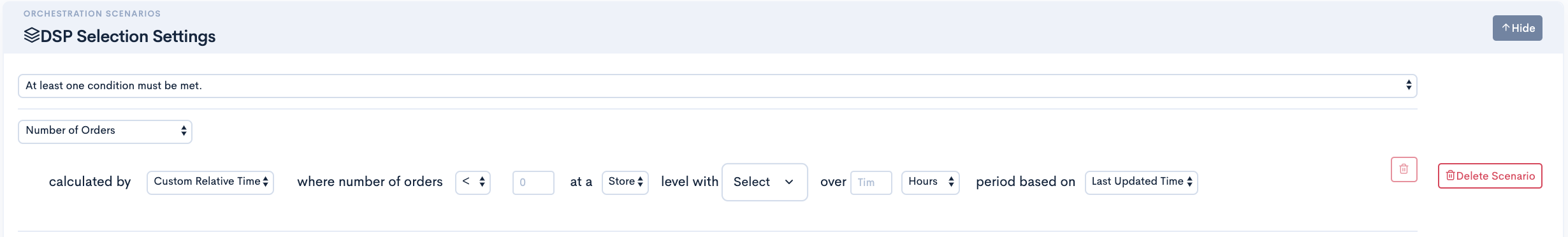Open the Number of Orders dropdown
This screenshot has height=237, width=1568.
click(x=105, y=131)
